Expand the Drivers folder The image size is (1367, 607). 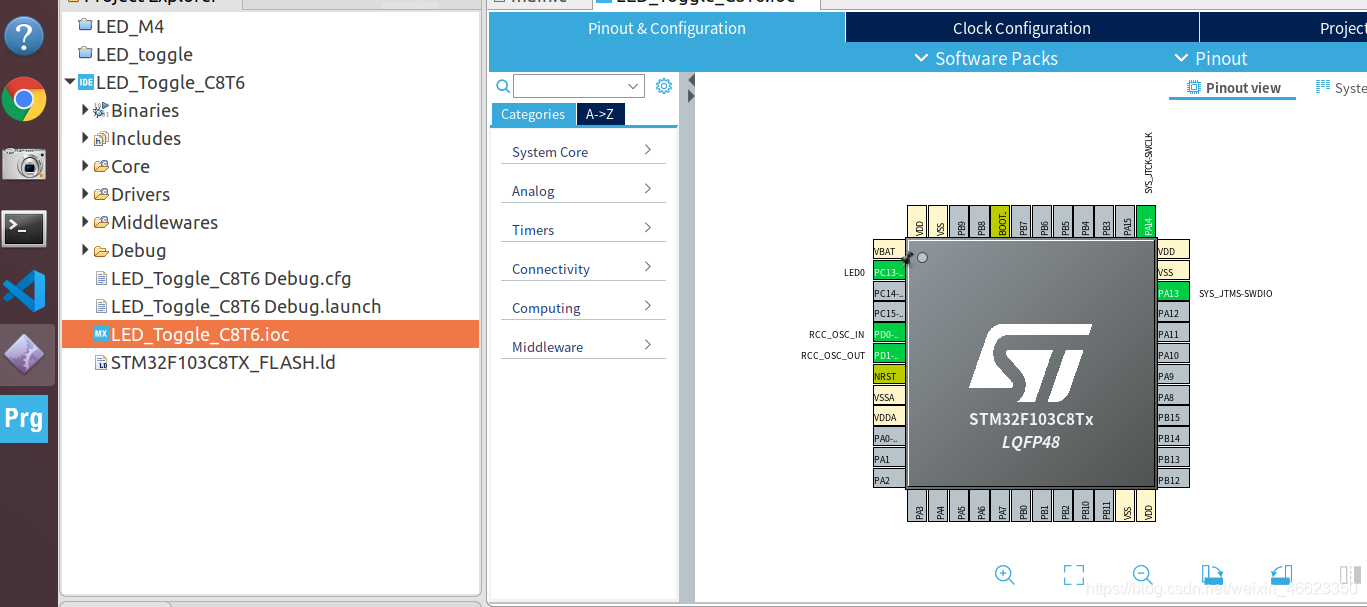[x=85, y=194]
